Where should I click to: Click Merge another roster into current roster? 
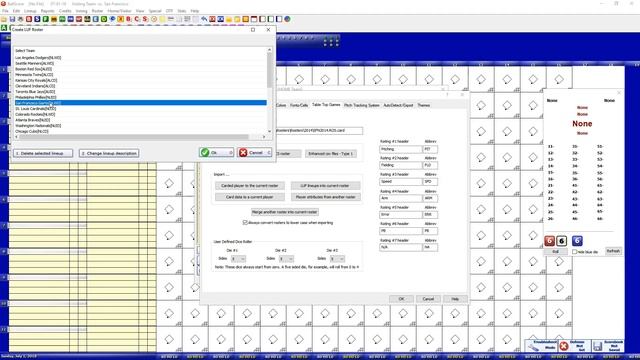(x=284, y=212)
